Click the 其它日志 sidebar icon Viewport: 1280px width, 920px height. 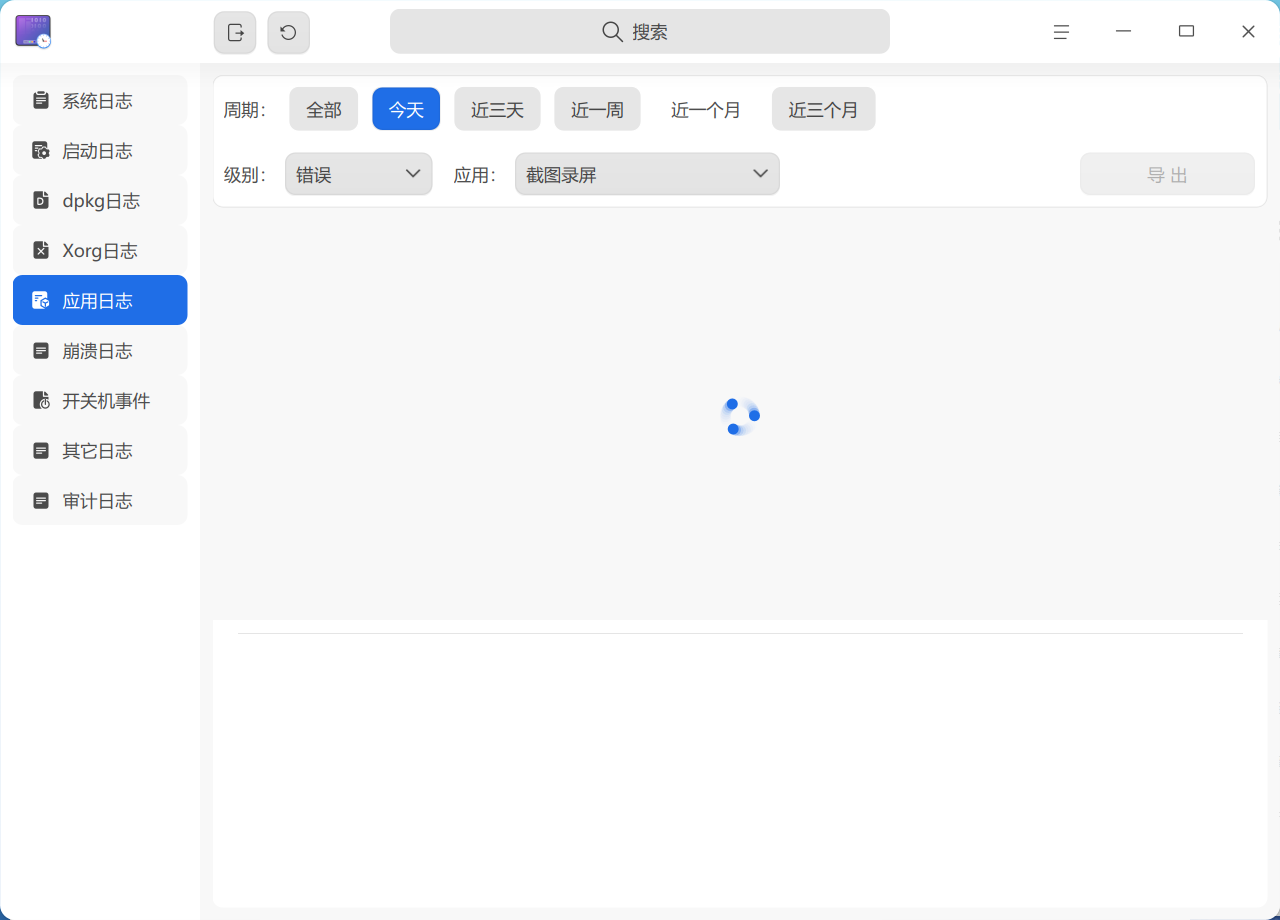tap(41, 450)
